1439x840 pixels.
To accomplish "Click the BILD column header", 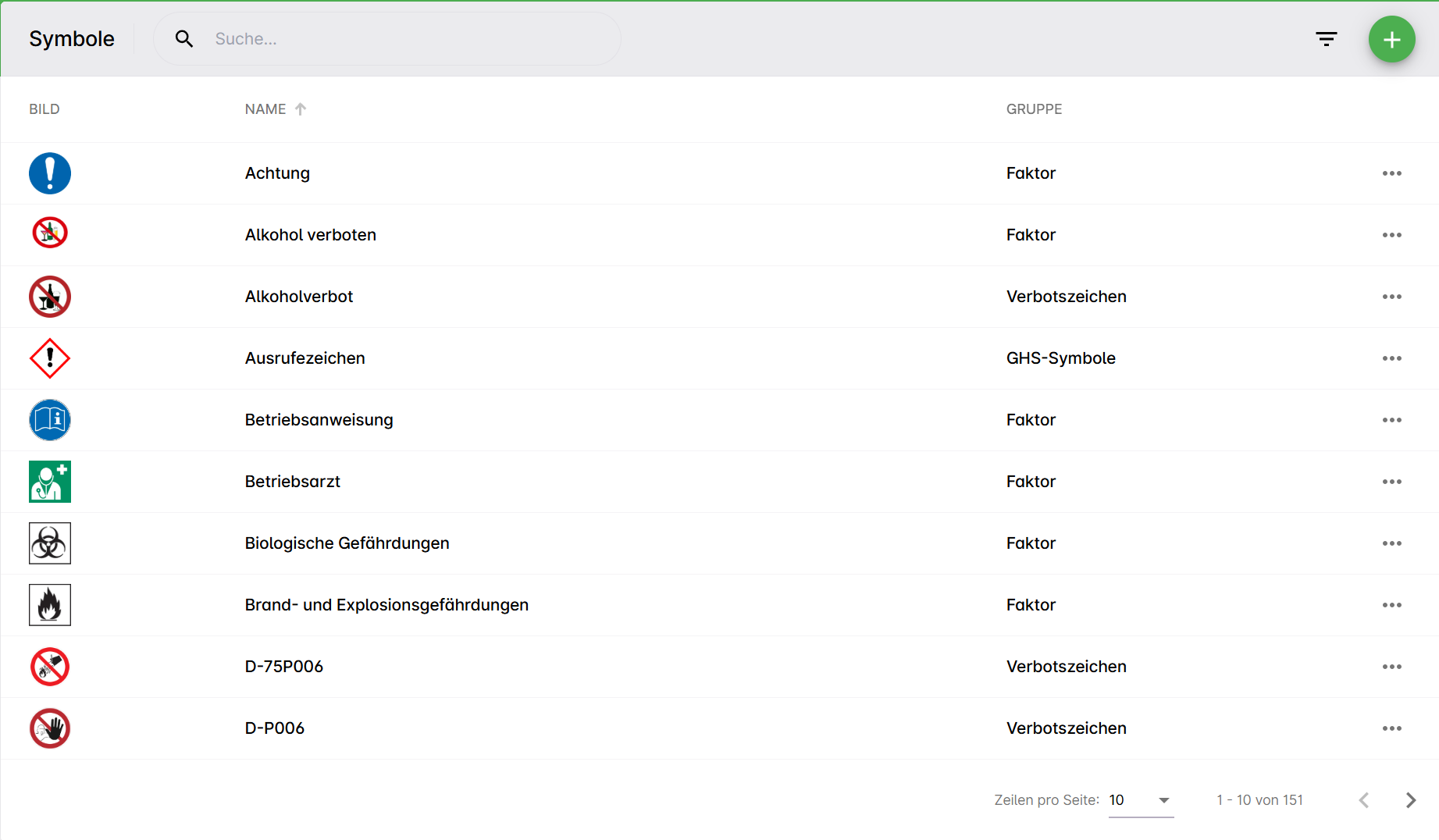I will tap(45, 109).
